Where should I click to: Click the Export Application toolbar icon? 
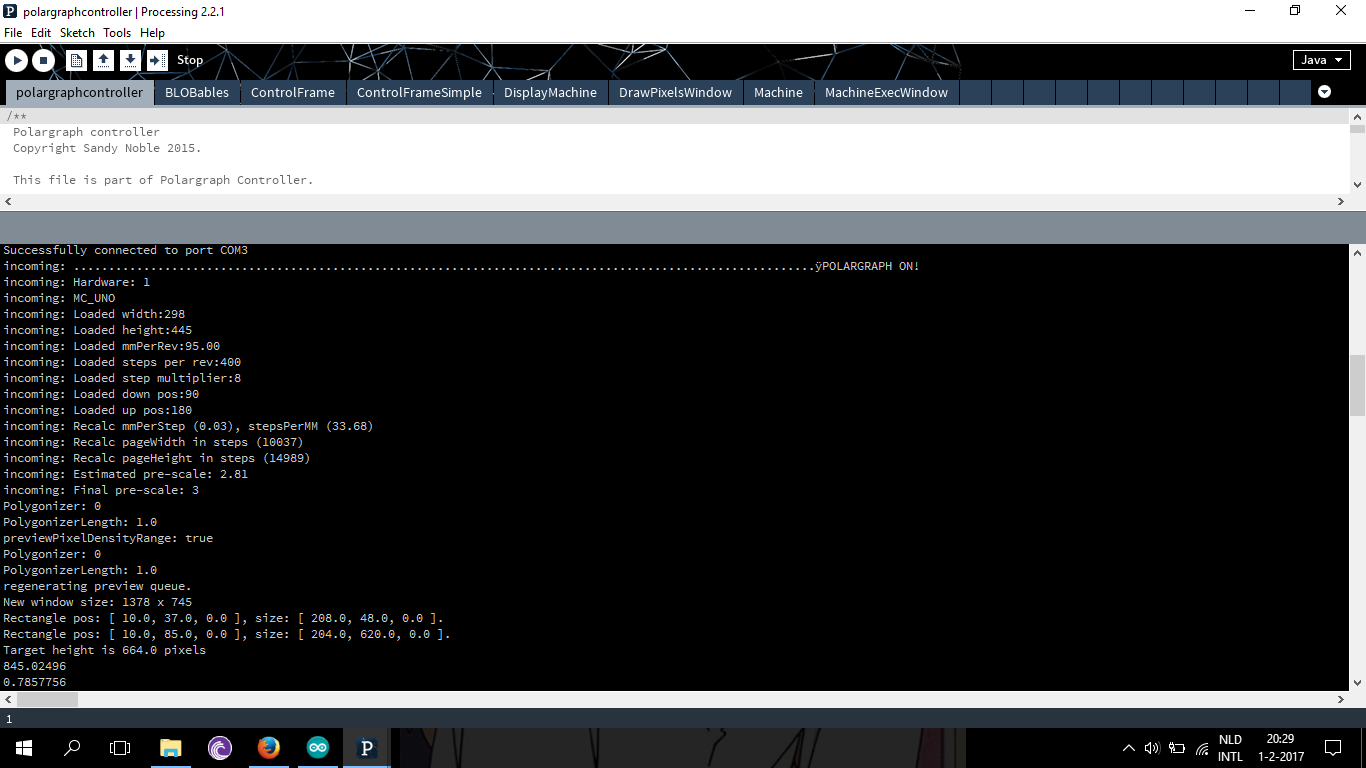click(x=157, y=60)
